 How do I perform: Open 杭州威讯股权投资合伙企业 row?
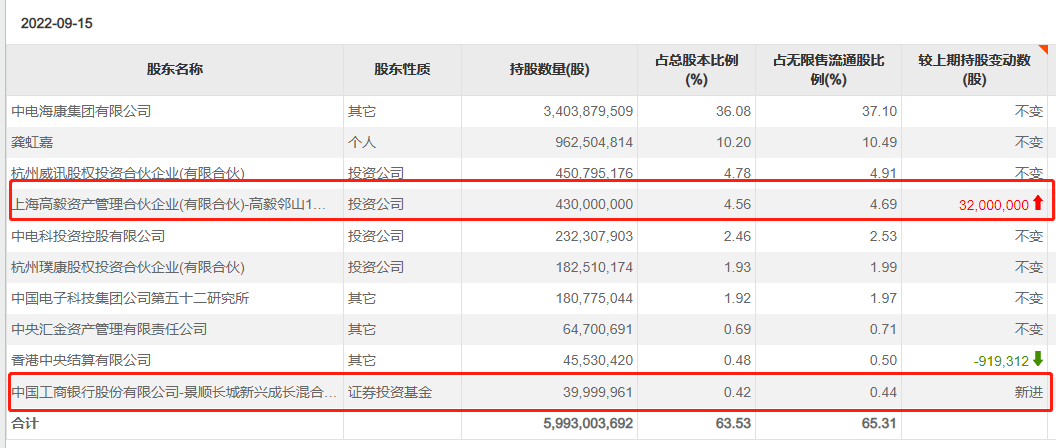128,173
